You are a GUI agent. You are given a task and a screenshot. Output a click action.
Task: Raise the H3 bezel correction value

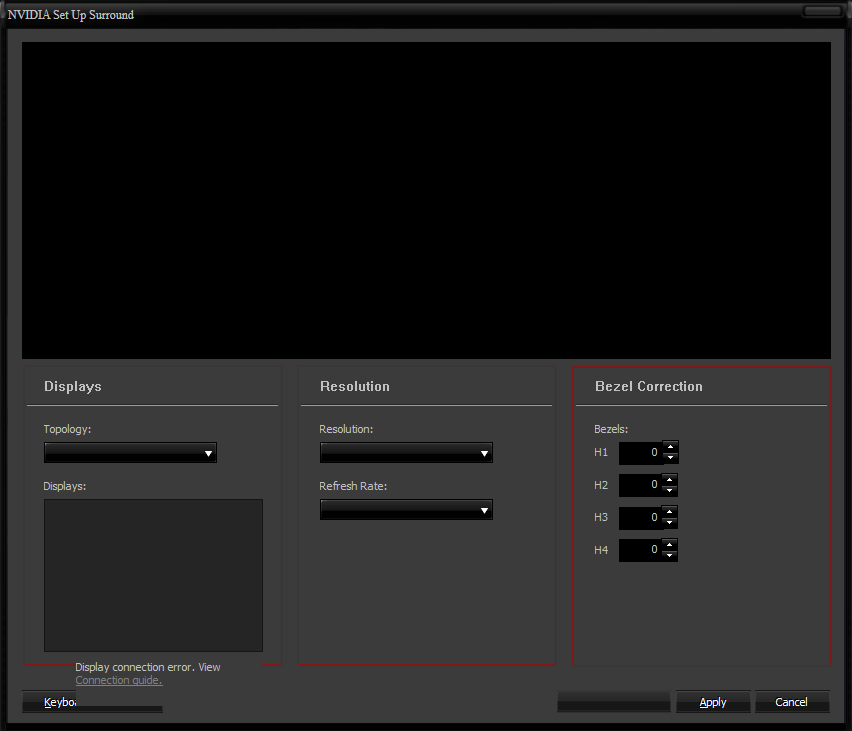[670, 511]
